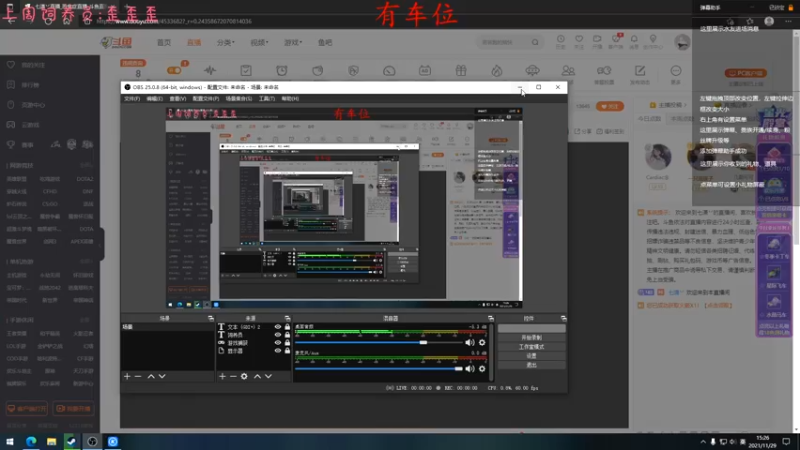Toggle lock on second text source row
This screenshot has height=450, width=800.
tap(287, 335)
